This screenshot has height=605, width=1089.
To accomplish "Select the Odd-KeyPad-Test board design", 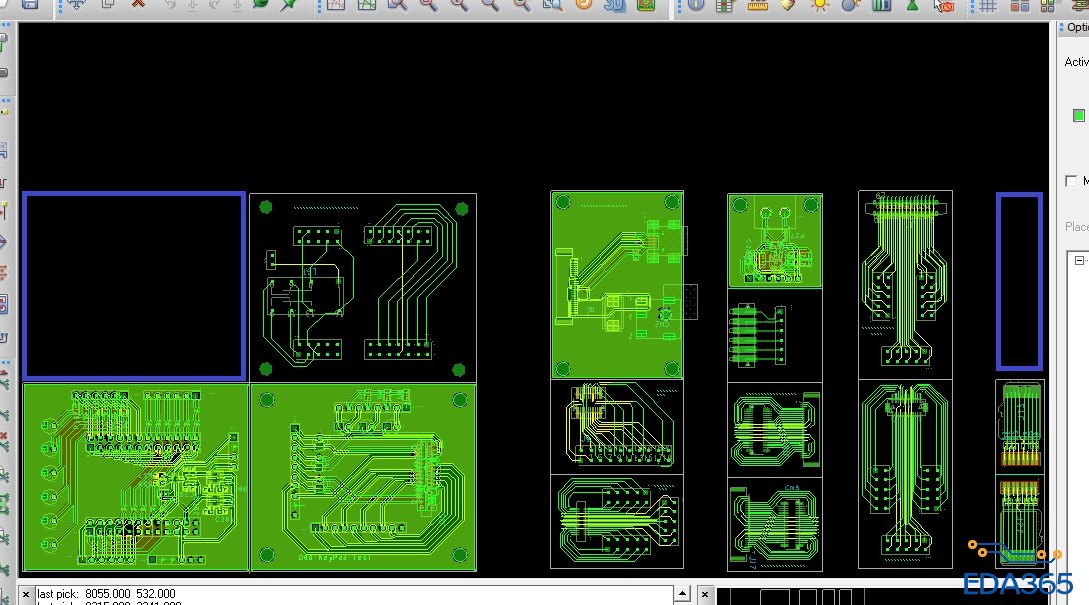I will [x=363, y=477].
